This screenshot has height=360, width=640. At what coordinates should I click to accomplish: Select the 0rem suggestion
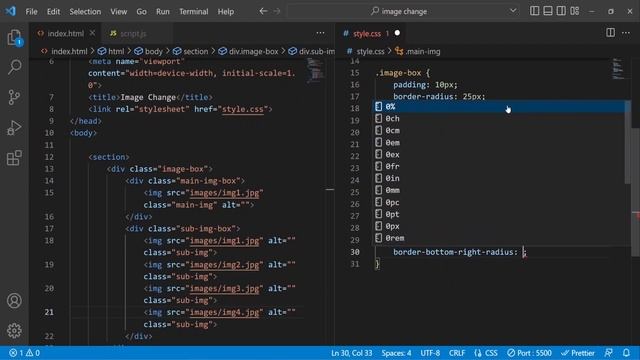pos(500,238)
